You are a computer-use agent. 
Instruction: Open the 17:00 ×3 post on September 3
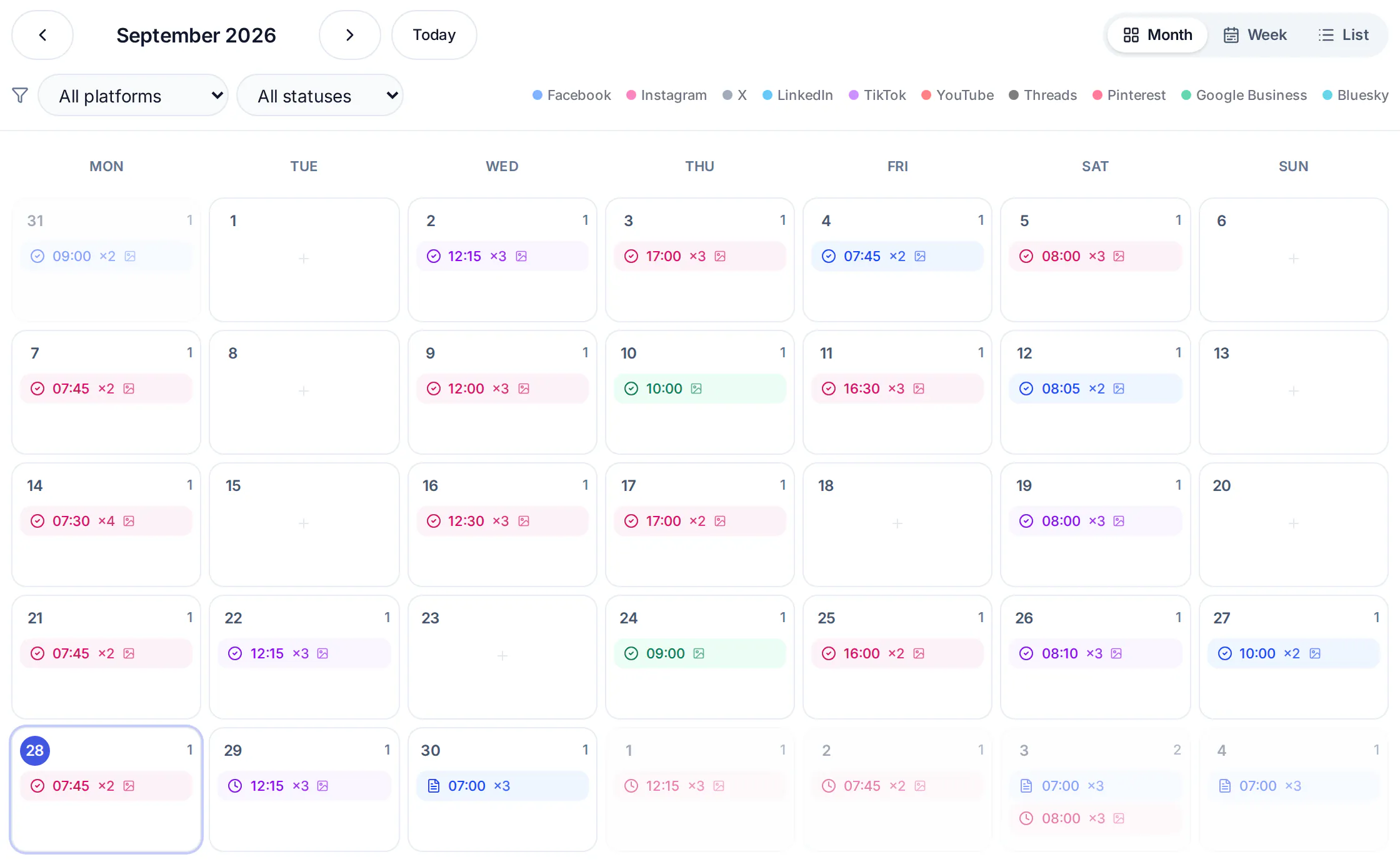tap(700, 256)
